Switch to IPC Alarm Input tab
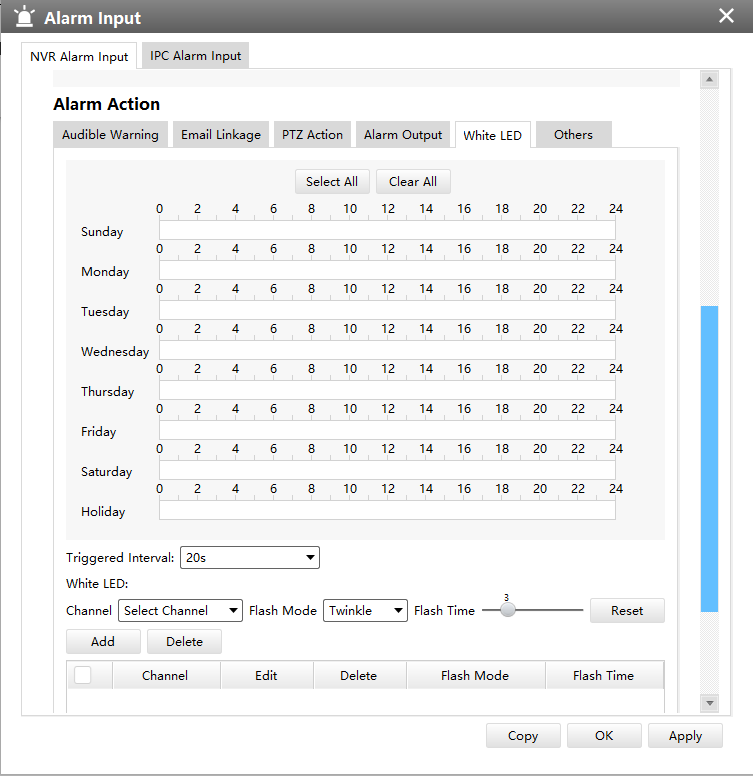753x776 pixels. pos(195,56)
